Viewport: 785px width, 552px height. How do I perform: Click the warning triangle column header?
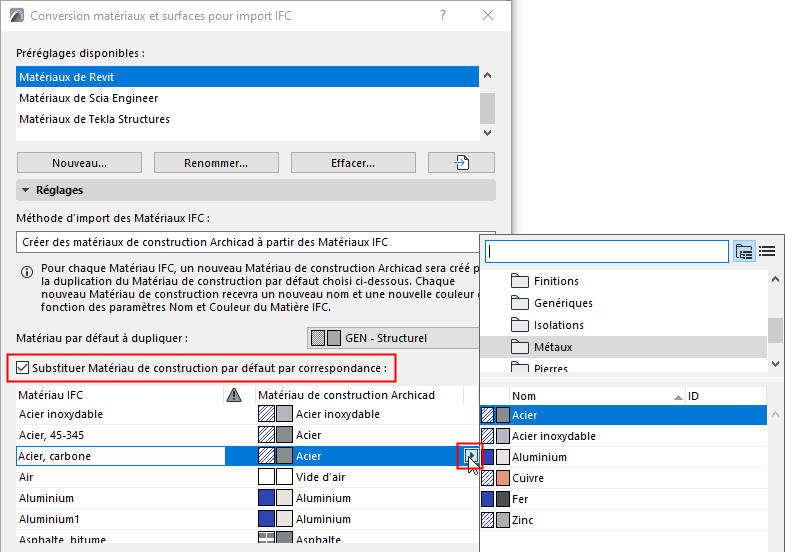(234, 395)
